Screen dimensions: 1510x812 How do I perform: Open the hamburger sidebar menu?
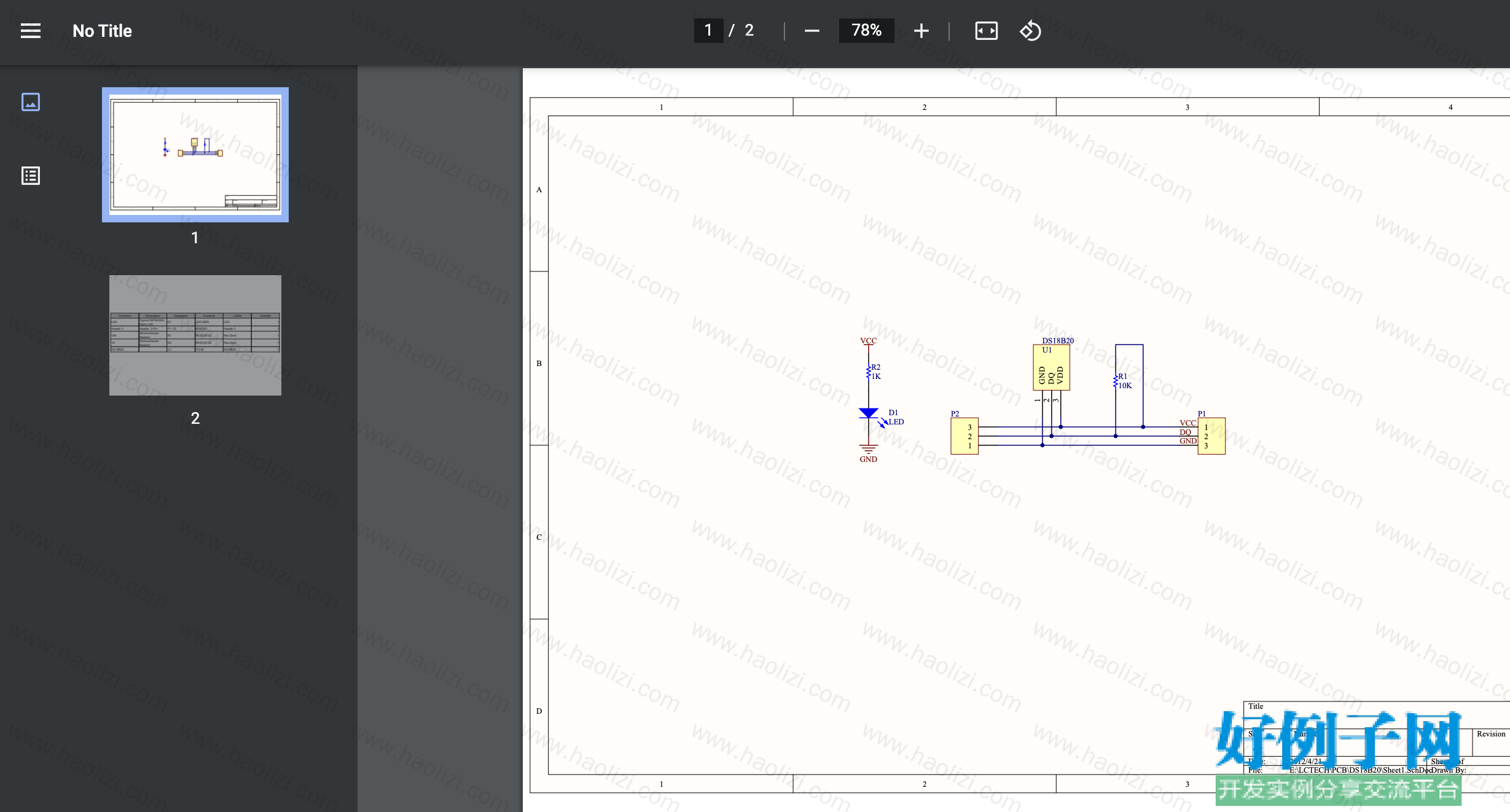click(x=31, y=31)
